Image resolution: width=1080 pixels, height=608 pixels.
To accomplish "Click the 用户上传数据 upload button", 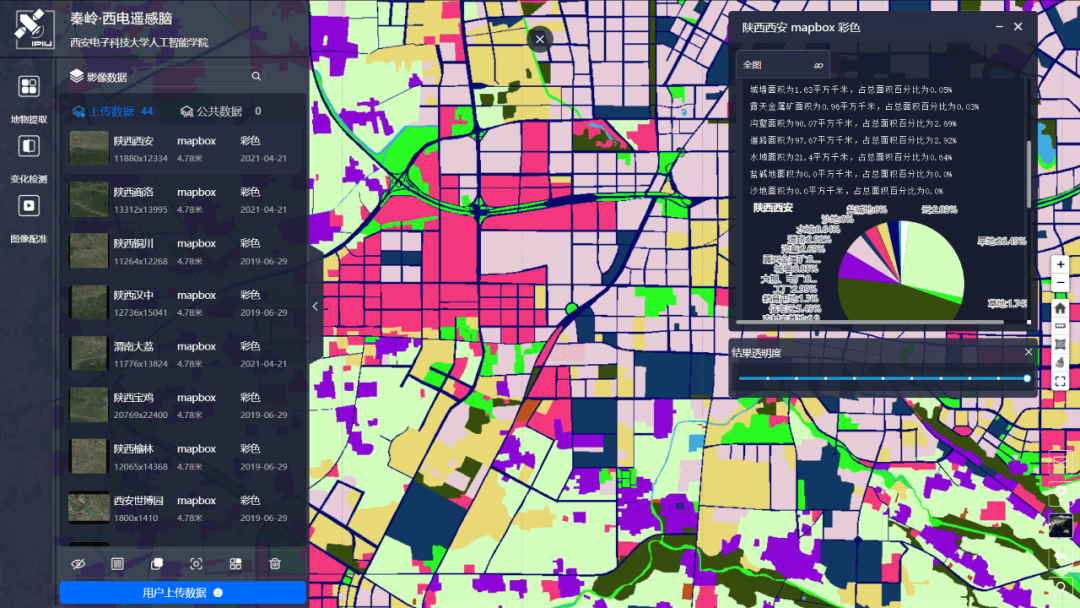I will [x=182, y=592].
